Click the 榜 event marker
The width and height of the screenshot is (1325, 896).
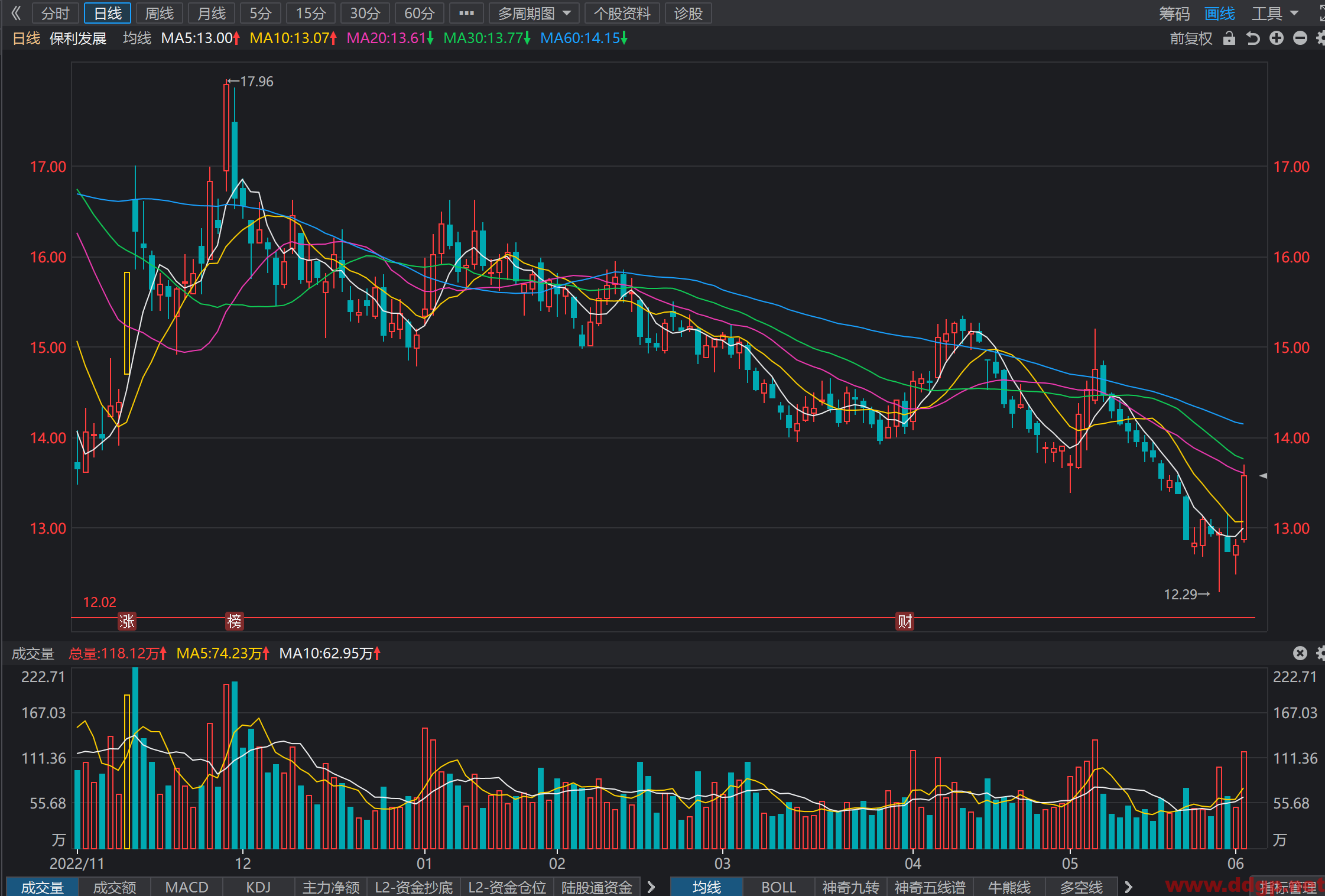pyautogui.click(x=235, y=621)
